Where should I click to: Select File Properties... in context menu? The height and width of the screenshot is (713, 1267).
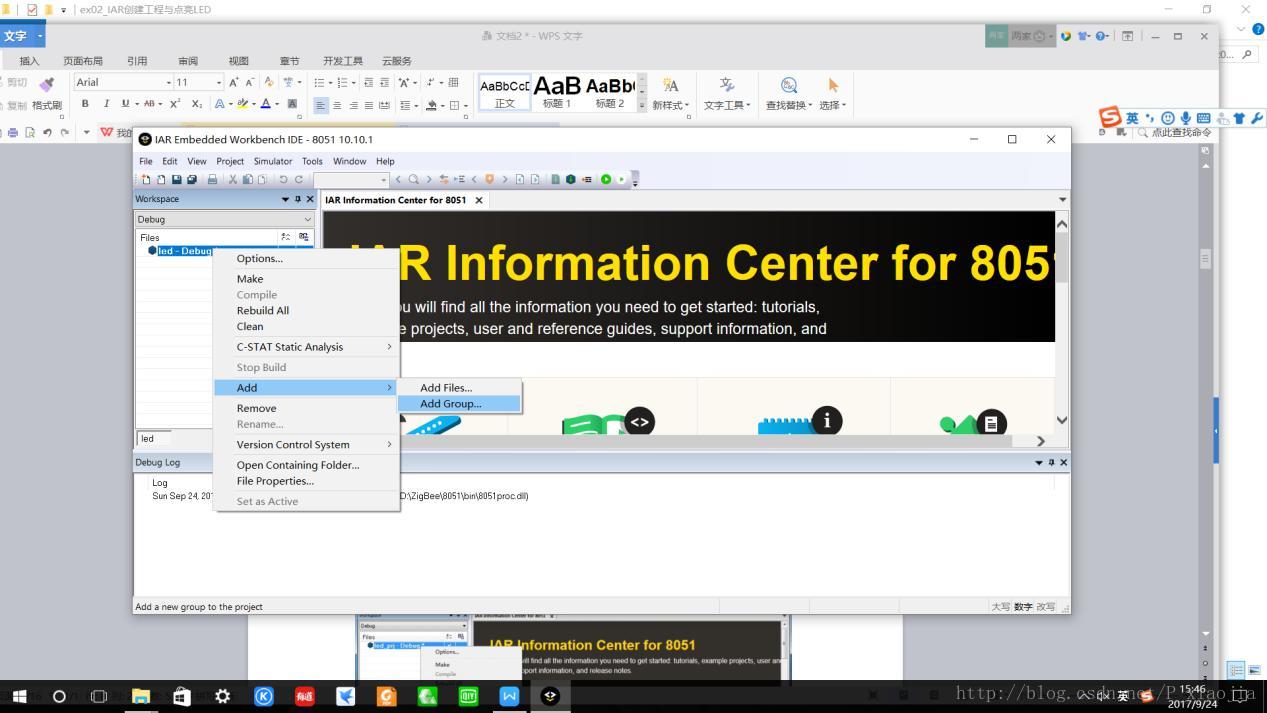pyautogui.click(x=307, y=481)
